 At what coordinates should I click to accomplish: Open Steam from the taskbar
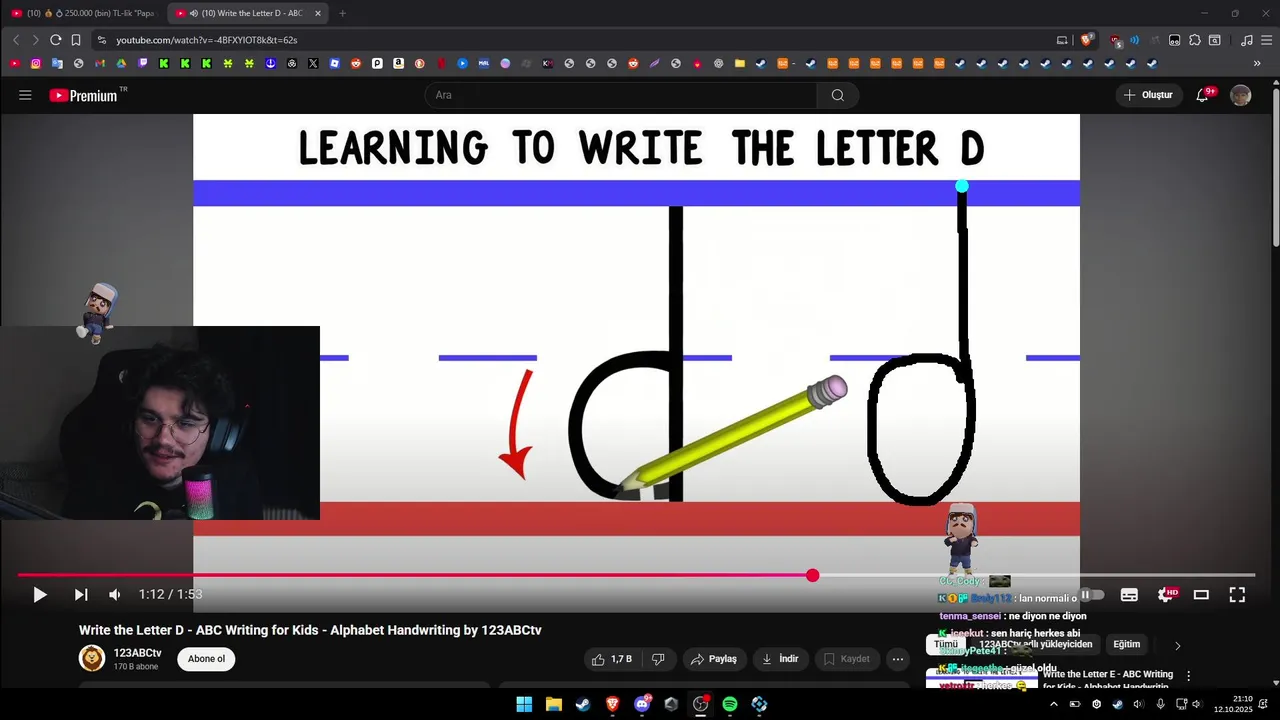click(x=583, y=704)
